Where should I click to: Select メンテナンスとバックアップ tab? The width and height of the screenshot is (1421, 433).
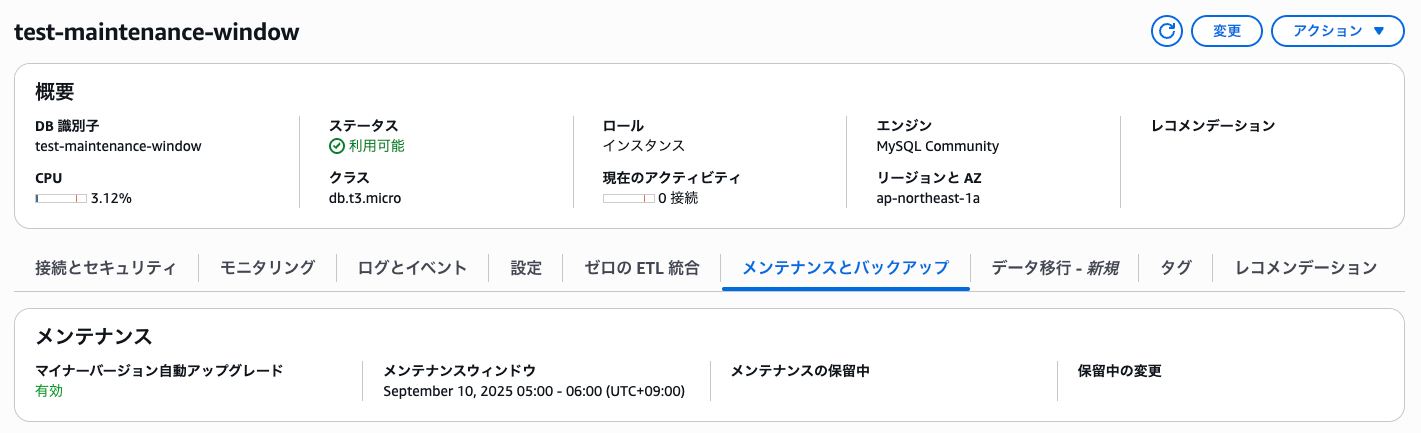pyautogui.click(x=845, y=268)
